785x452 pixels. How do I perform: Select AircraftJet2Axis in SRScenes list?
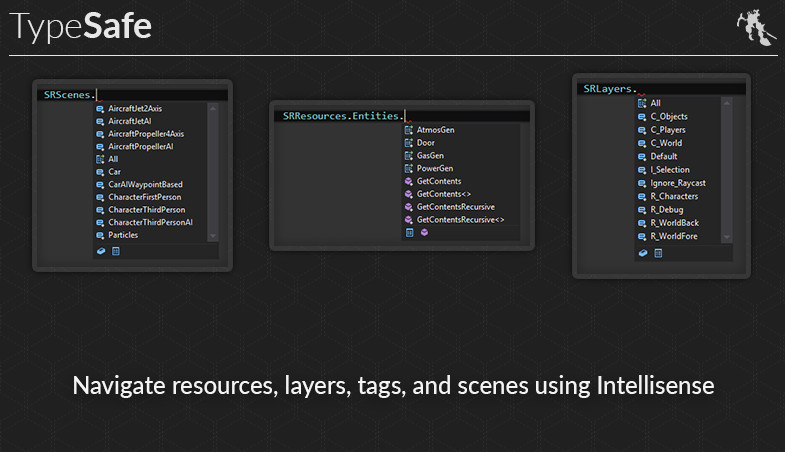point(135,109)
